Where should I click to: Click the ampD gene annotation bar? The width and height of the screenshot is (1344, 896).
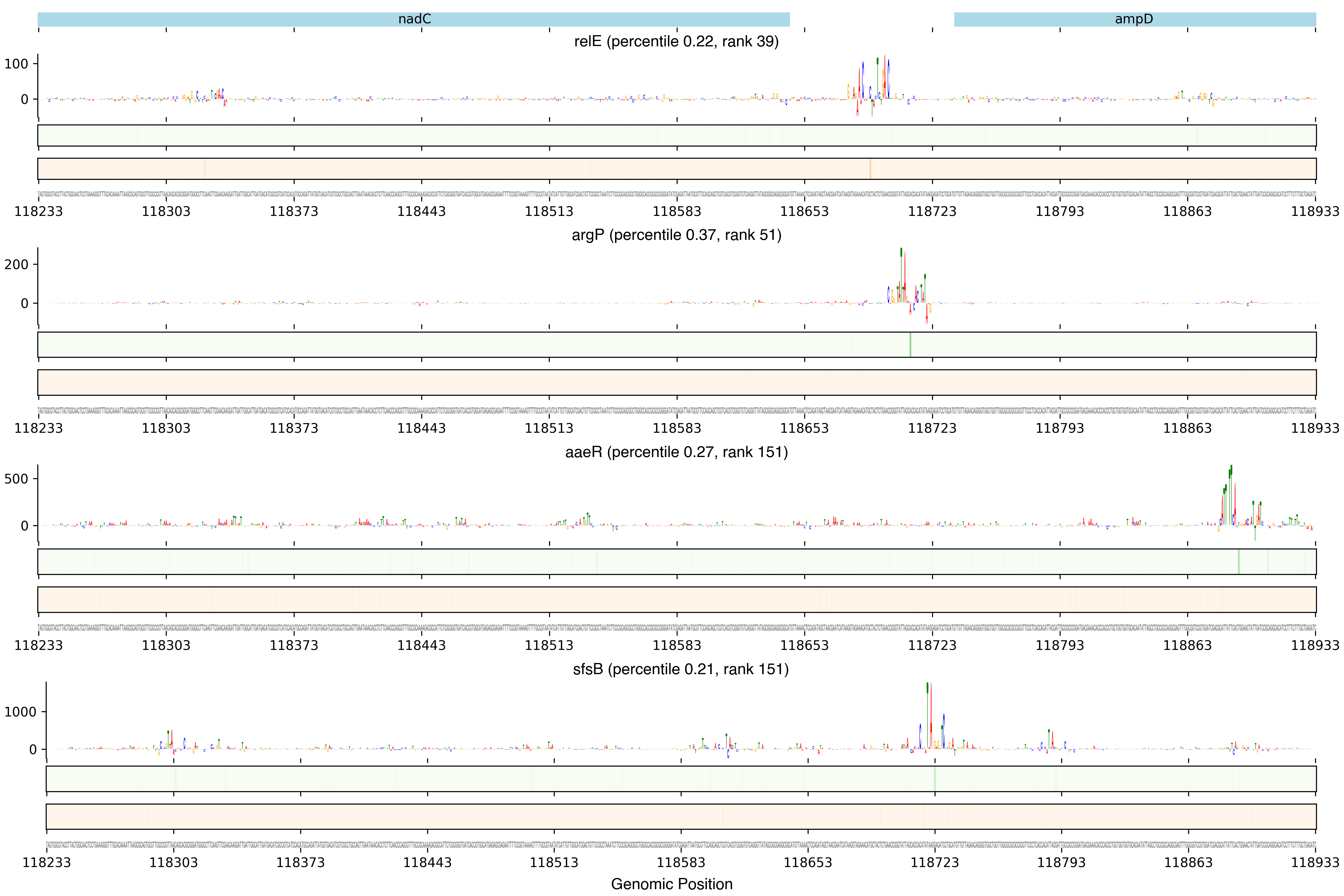tap(1134, 19)
